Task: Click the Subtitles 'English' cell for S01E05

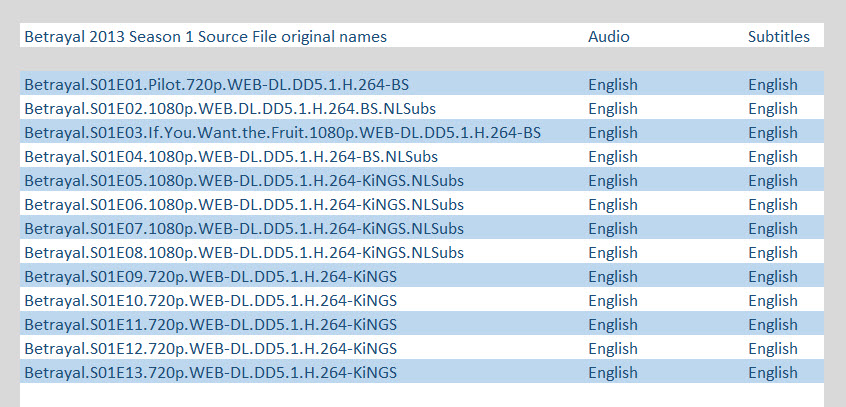Action: [x=773, y=181]
